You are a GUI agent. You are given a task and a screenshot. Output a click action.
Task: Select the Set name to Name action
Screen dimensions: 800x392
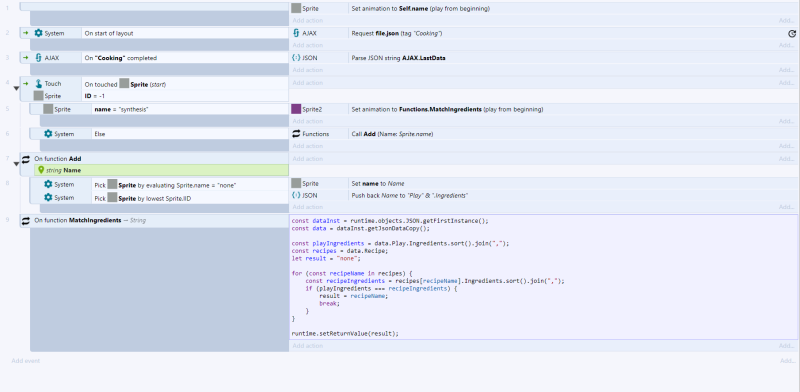click(573, 183)
